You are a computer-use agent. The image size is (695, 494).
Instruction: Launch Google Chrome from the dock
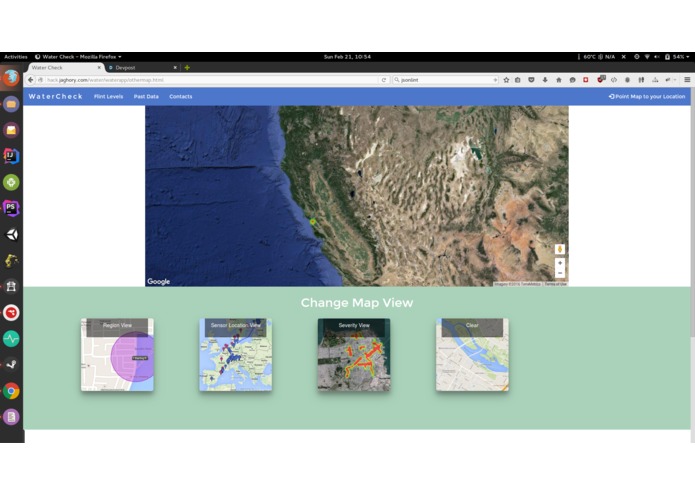click(x=11, y=391)
